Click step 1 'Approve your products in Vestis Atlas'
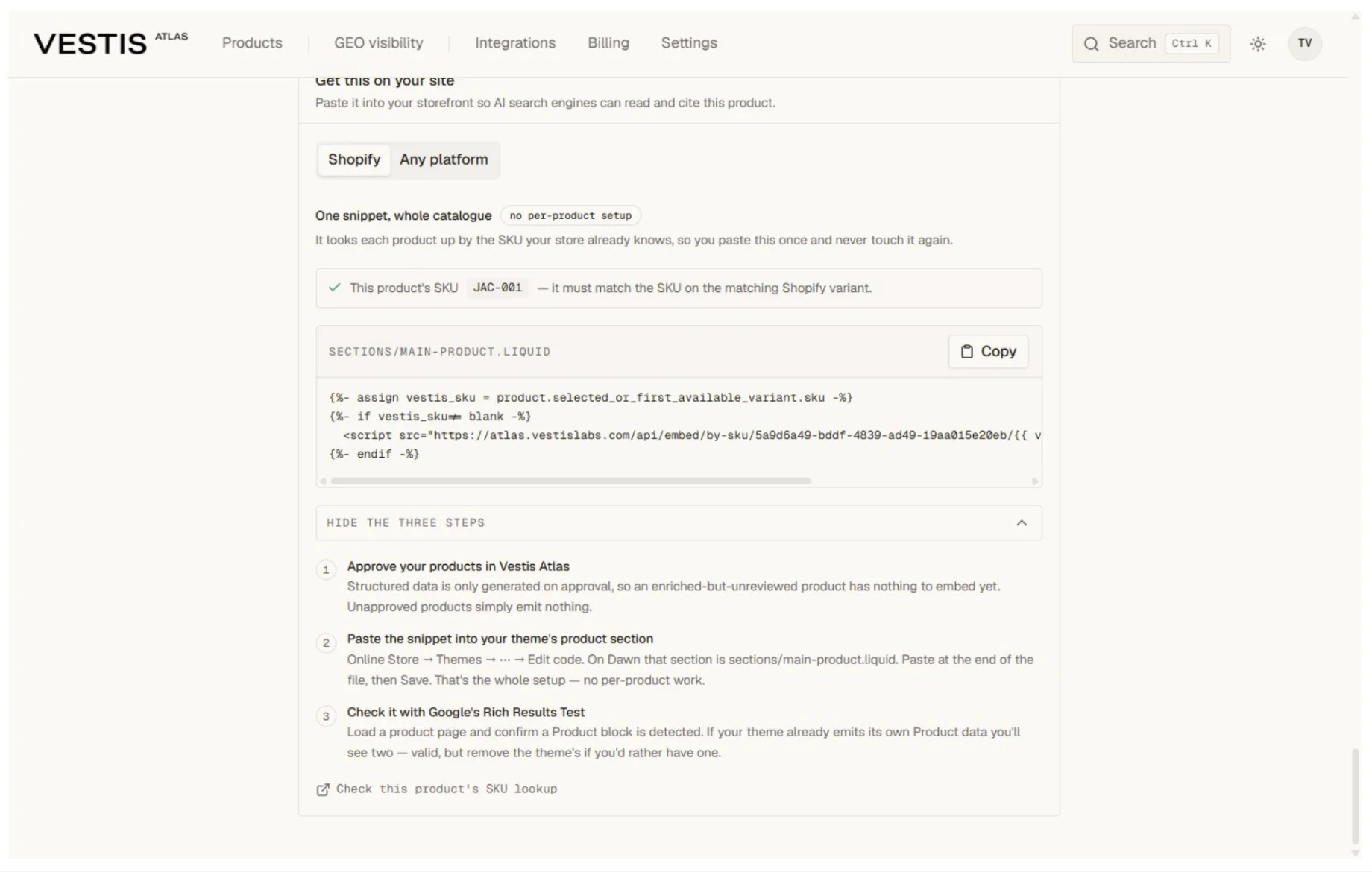The height and width of the screenshot is (872, 1372). (x=458, y=567)
